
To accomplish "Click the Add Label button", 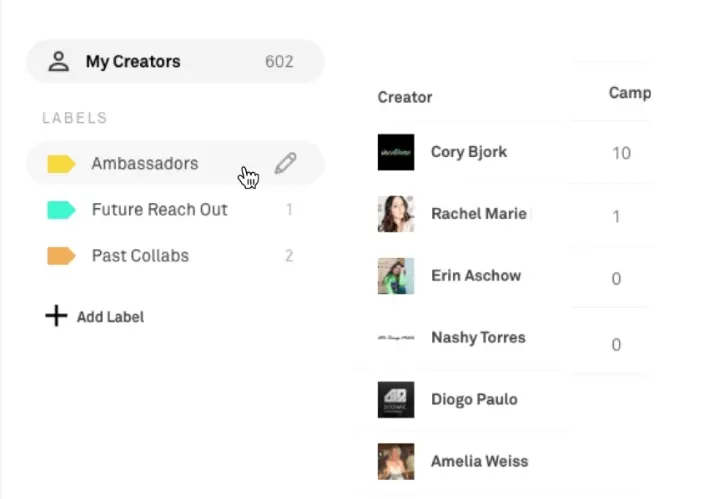I will click(95, 316).
